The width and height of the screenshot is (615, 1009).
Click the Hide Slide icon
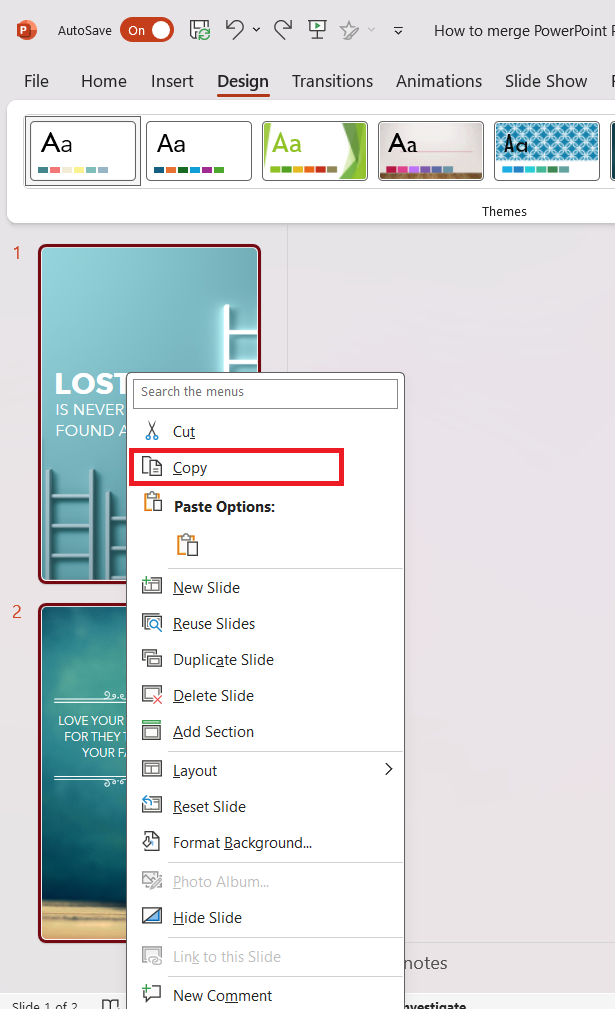click(152, 915)
